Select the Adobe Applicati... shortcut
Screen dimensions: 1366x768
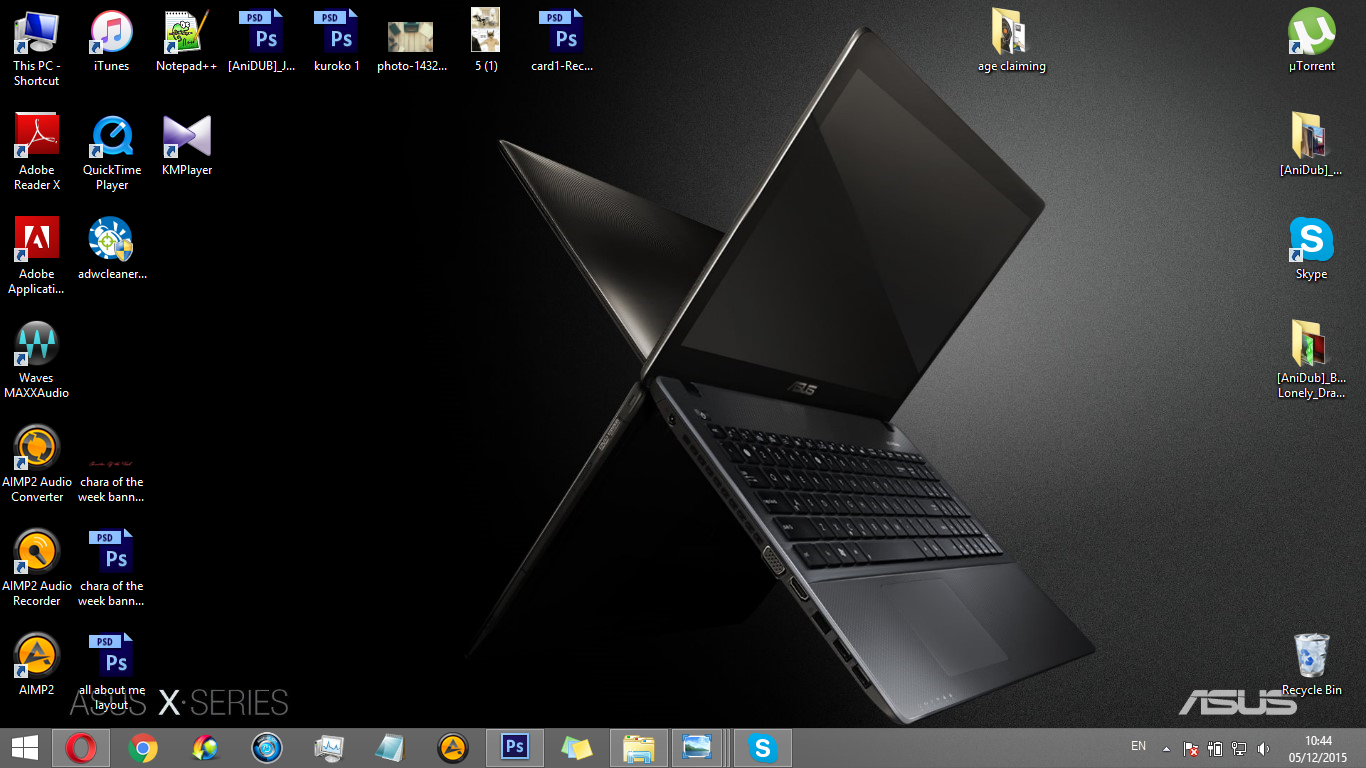click(x=37, y=256)
